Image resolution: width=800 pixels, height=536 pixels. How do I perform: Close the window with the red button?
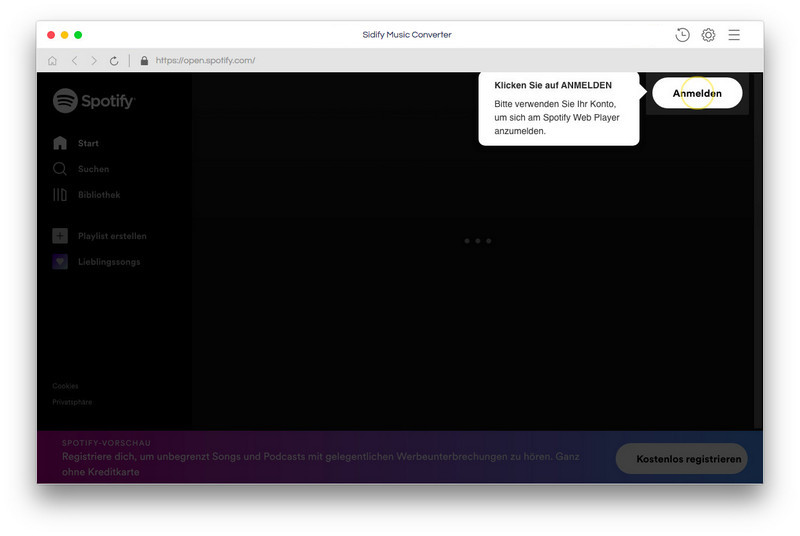51,35
